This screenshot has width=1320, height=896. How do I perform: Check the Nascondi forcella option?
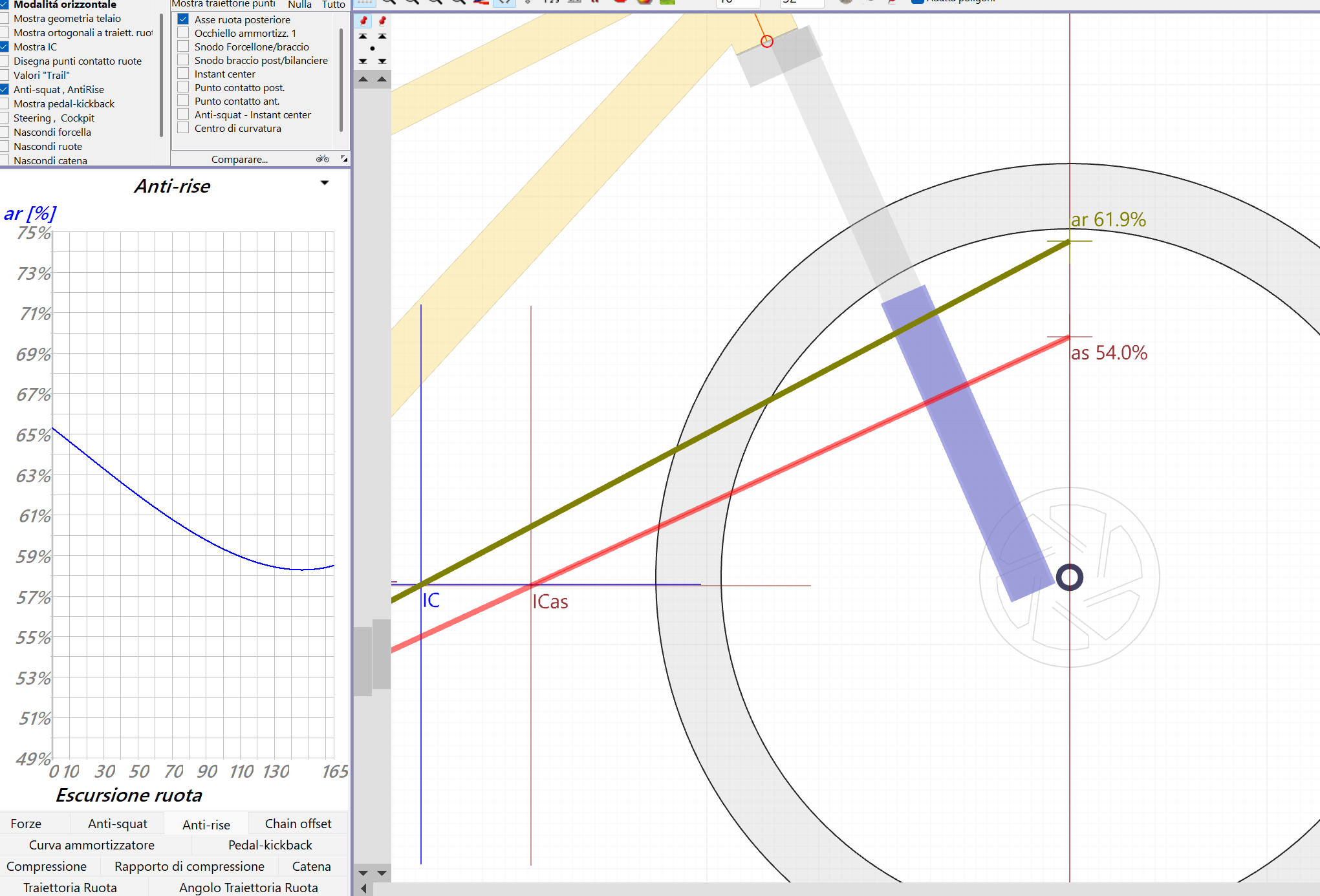point(5,133)
